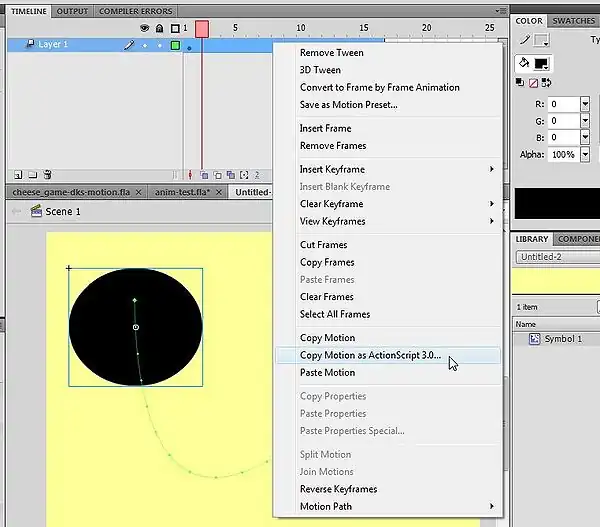Select the fill color paint bucket icon
600x527 pixels.
tap(523, 62)
